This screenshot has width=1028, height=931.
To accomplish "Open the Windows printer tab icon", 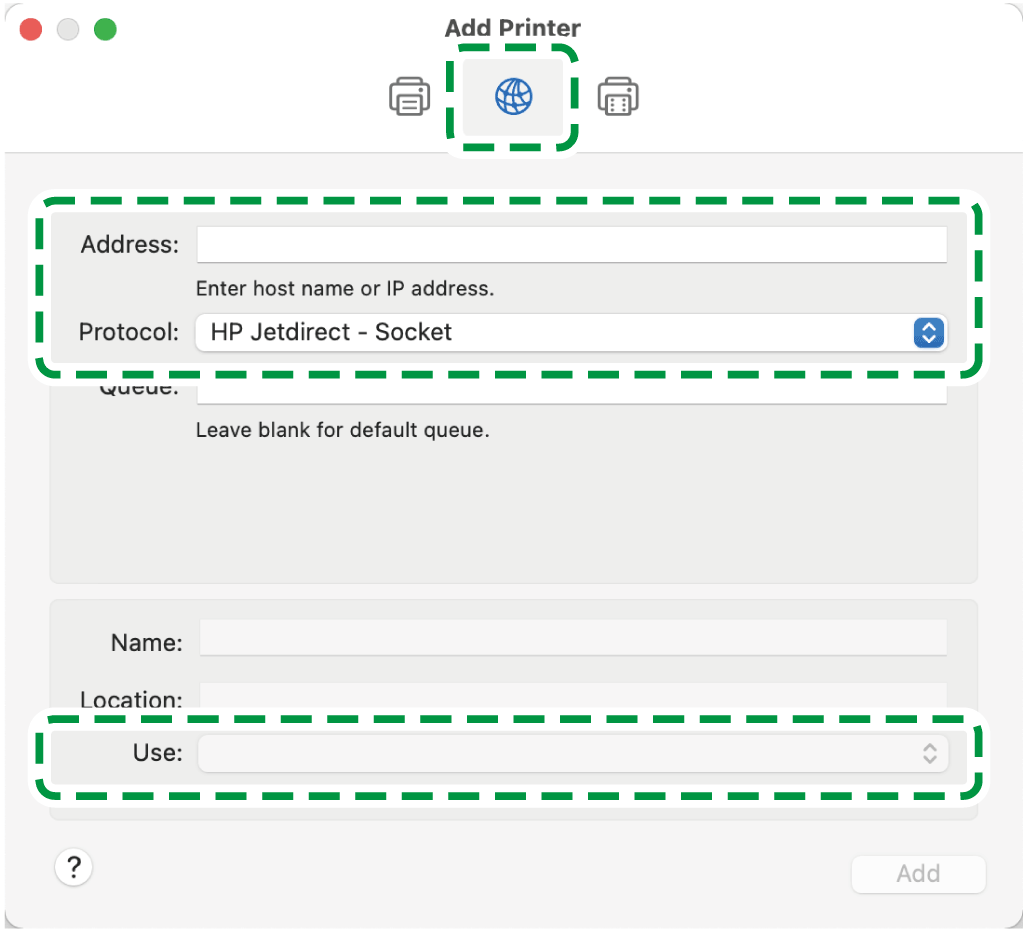I will [x=618, y=97].
